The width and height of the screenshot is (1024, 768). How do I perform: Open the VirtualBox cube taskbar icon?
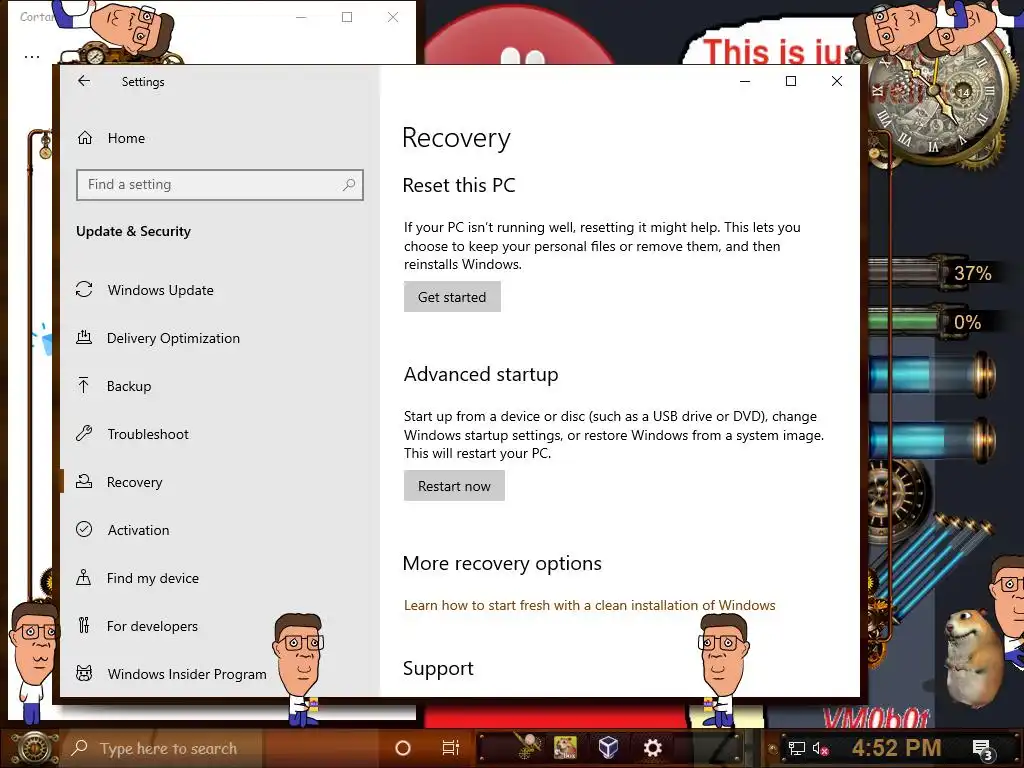tap(608, 748)
